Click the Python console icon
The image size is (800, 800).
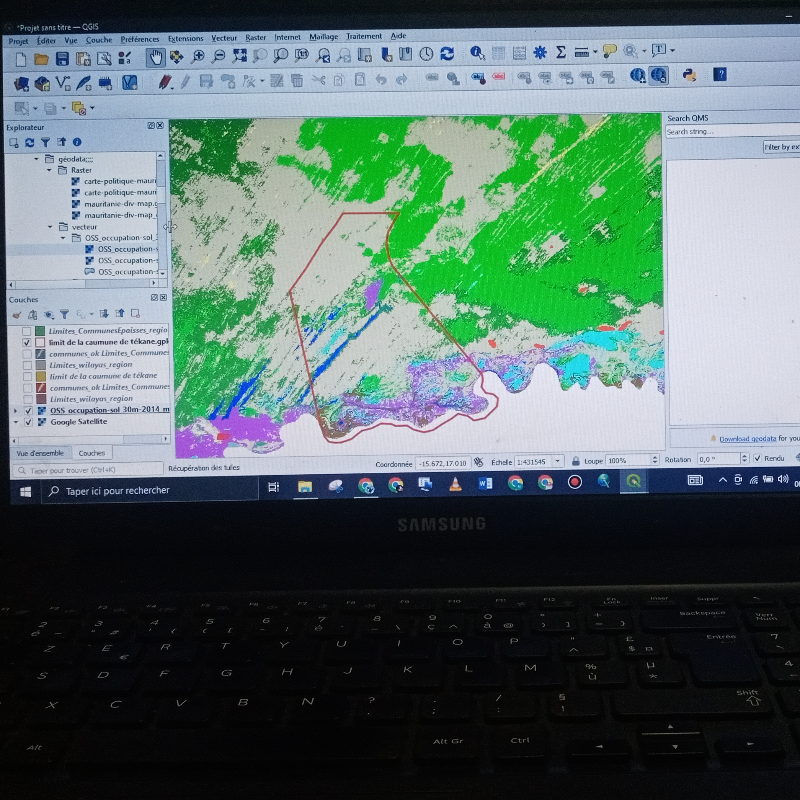click(689, 74)
